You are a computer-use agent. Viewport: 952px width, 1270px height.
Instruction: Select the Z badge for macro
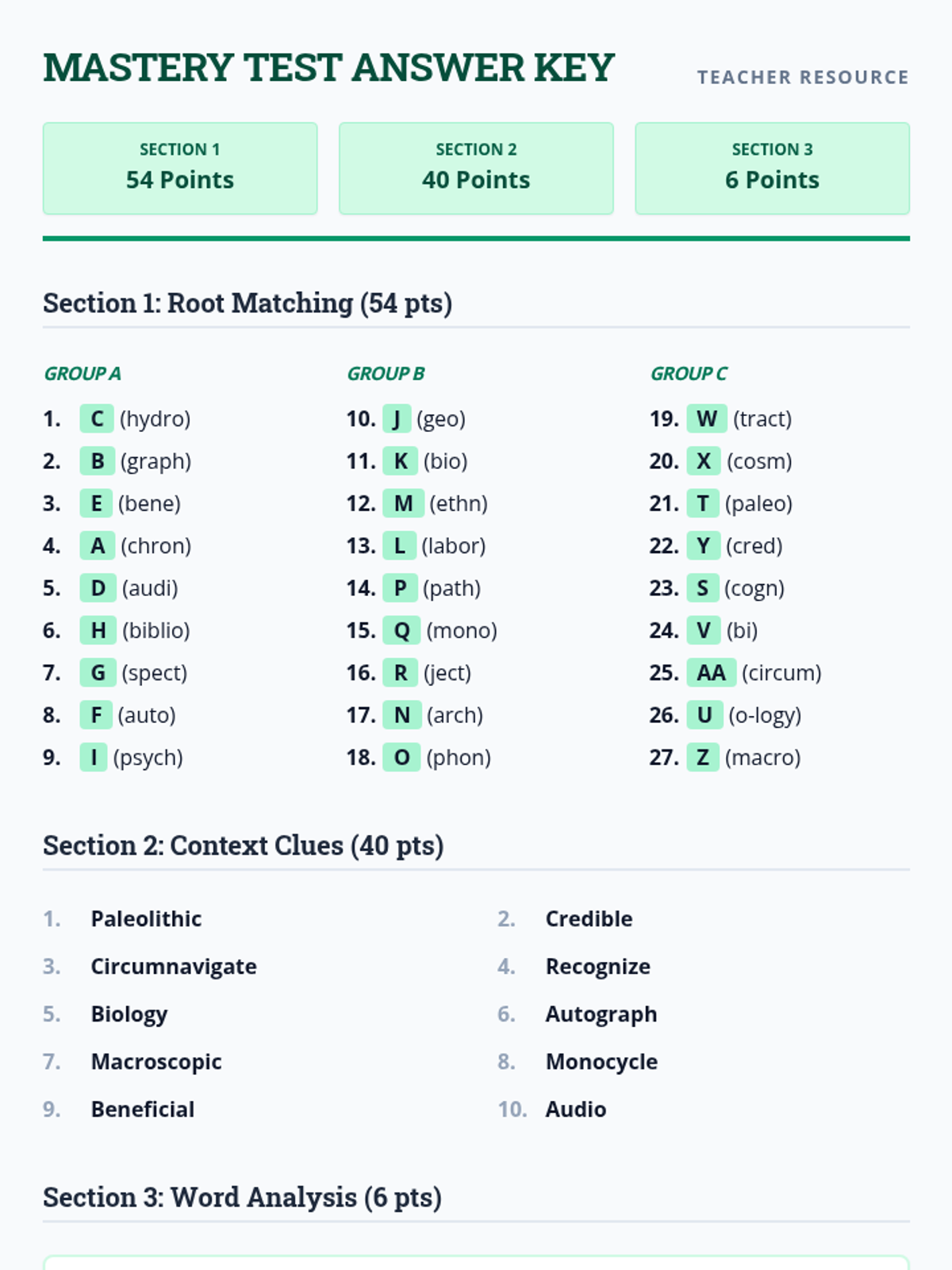tap(703, 757)
